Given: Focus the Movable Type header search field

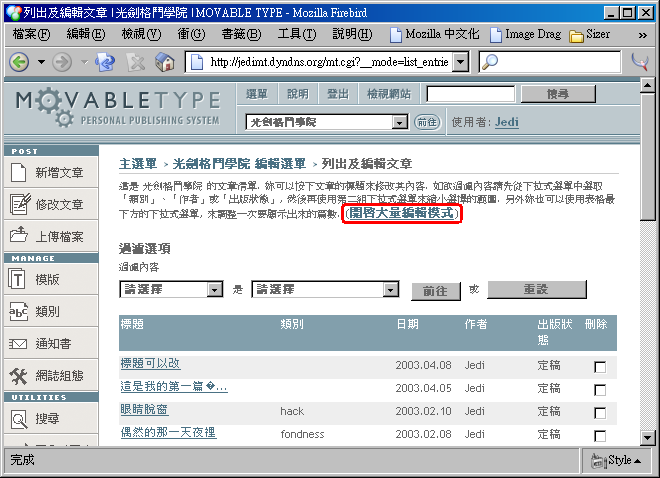Looking at the screenshot, I should point(471,94).
